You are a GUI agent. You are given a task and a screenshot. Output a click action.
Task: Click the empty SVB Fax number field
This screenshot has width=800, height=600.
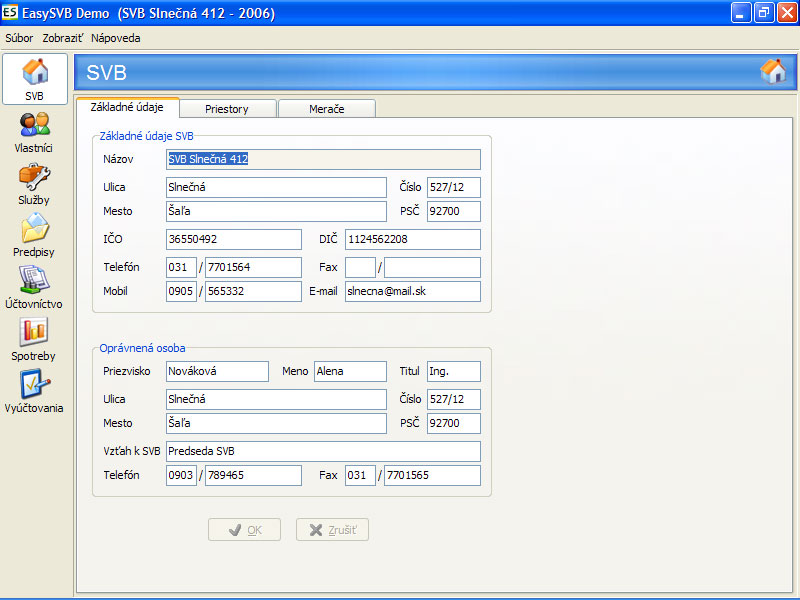(x=432, y=267)
